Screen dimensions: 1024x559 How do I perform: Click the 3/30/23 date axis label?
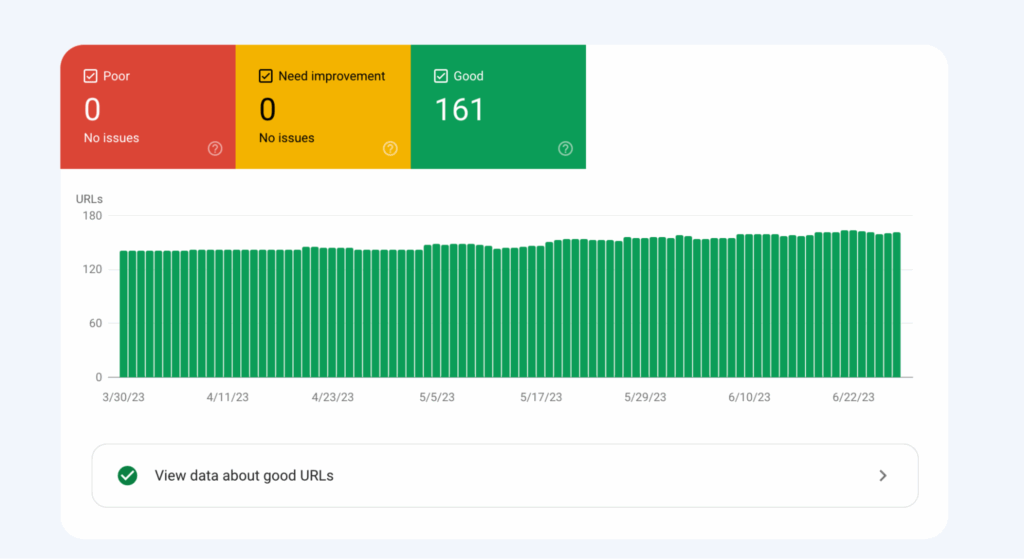click(x=123, y=397)
